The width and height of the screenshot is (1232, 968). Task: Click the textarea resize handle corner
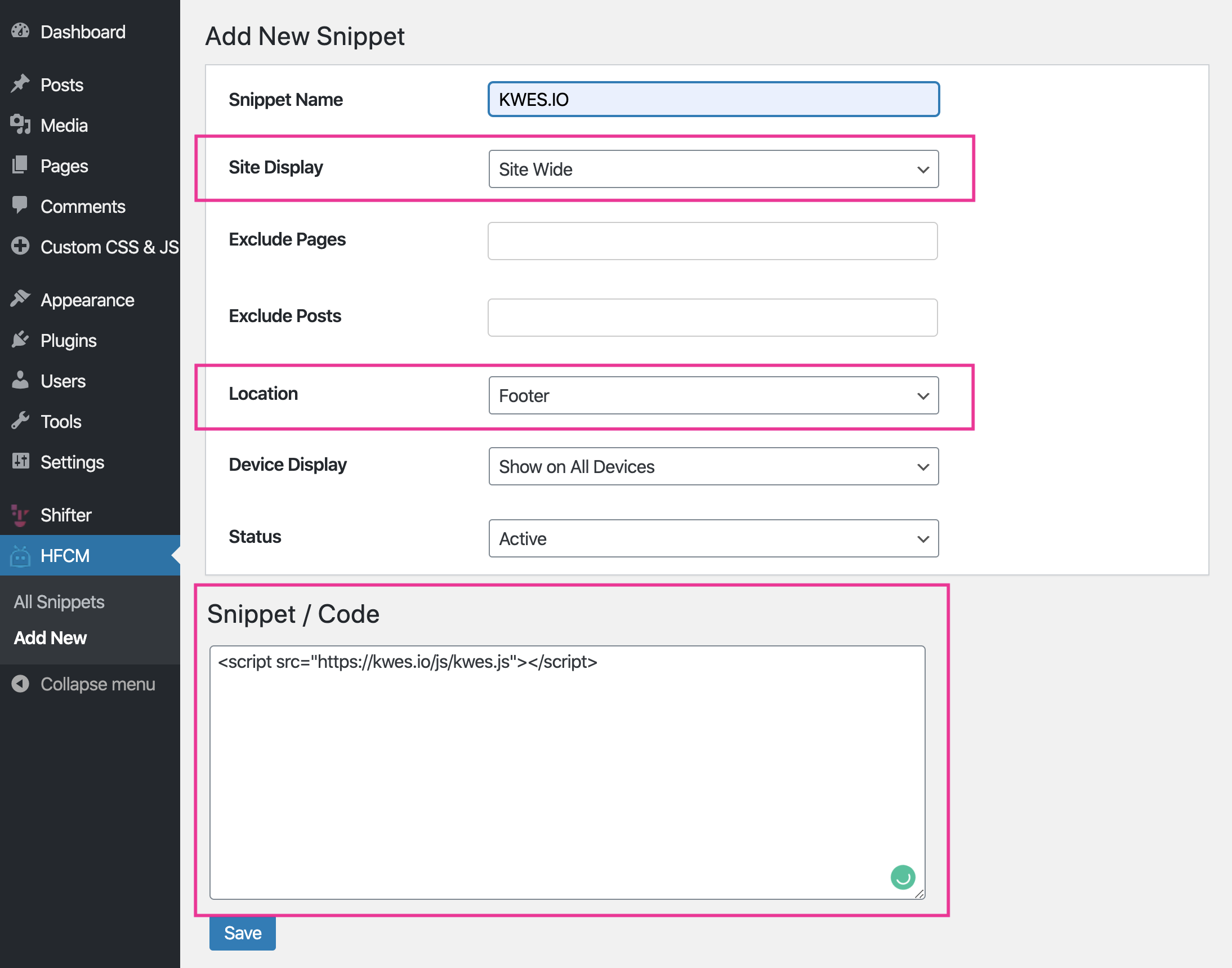(x=919, y=894)
